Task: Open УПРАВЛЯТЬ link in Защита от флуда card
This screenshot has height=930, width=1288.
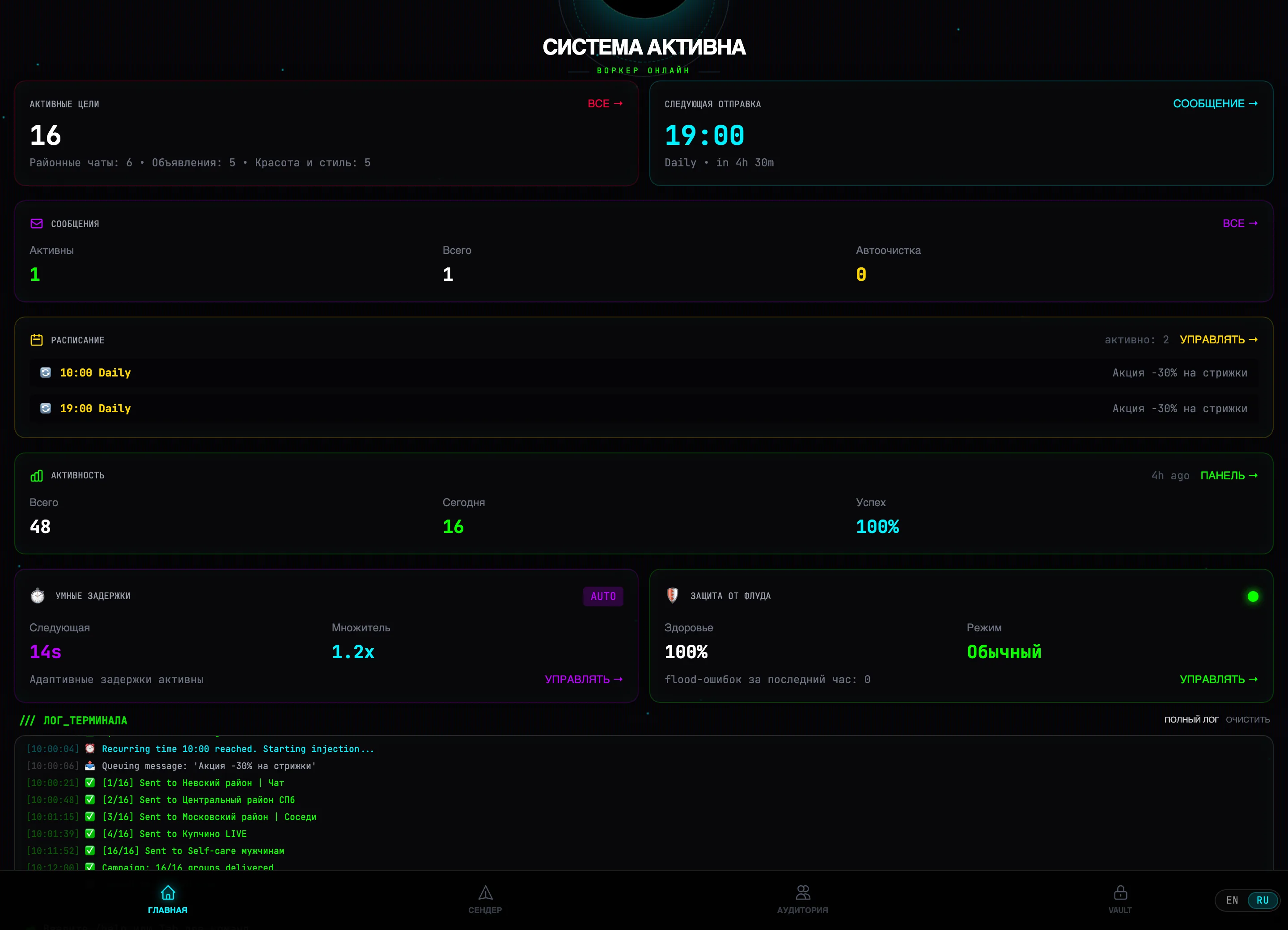Action: 1218,679
